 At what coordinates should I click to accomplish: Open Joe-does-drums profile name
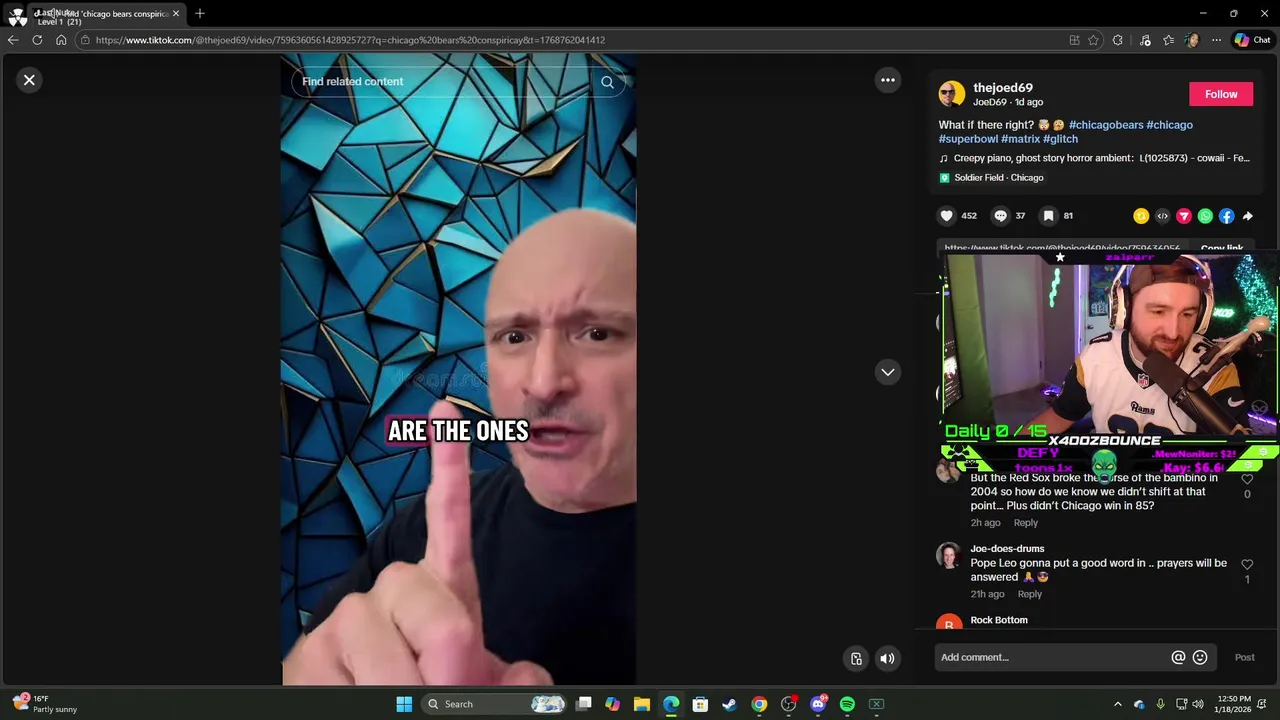tap(1007, 549)
